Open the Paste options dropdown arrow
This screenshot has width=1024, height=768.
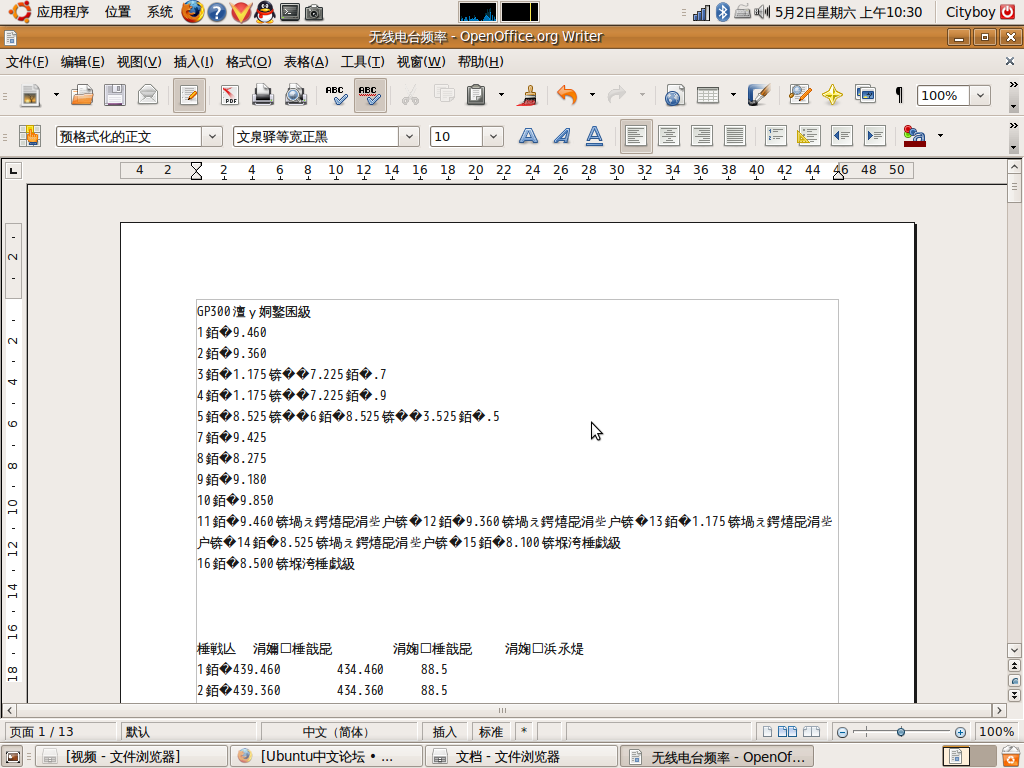pyautogui.click(x=502, y=95)
